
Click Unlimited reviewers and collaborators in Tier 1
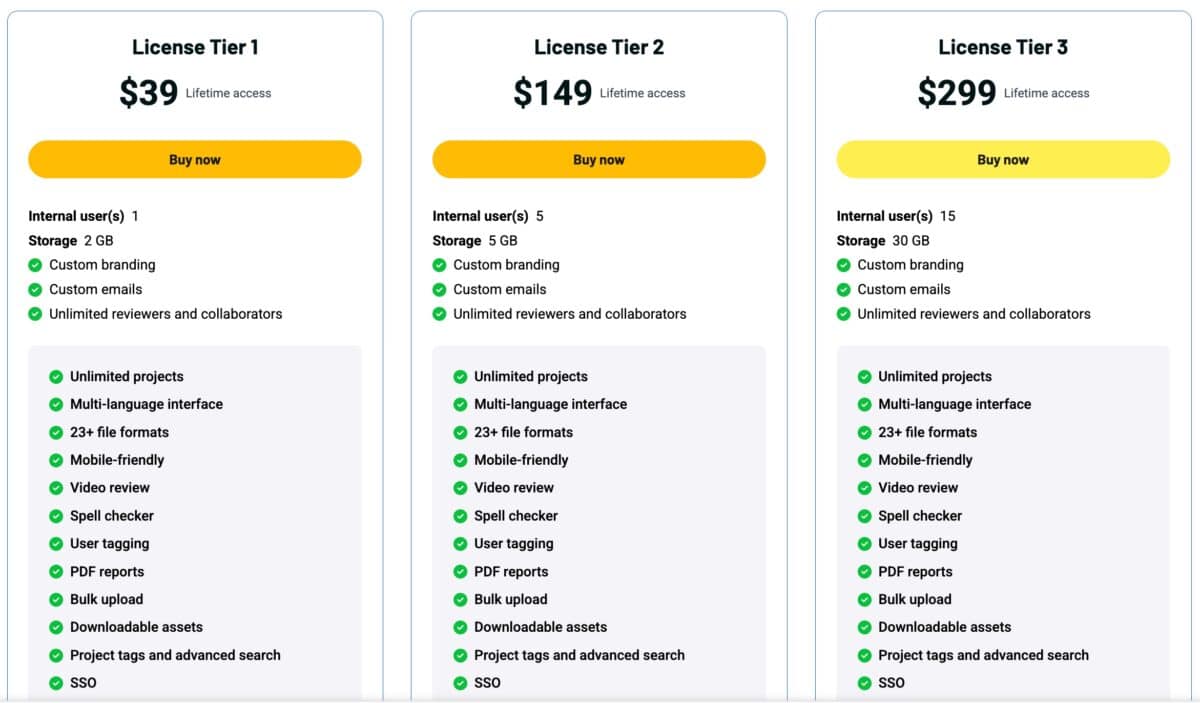pyautogui.click(x=165, y=313)
